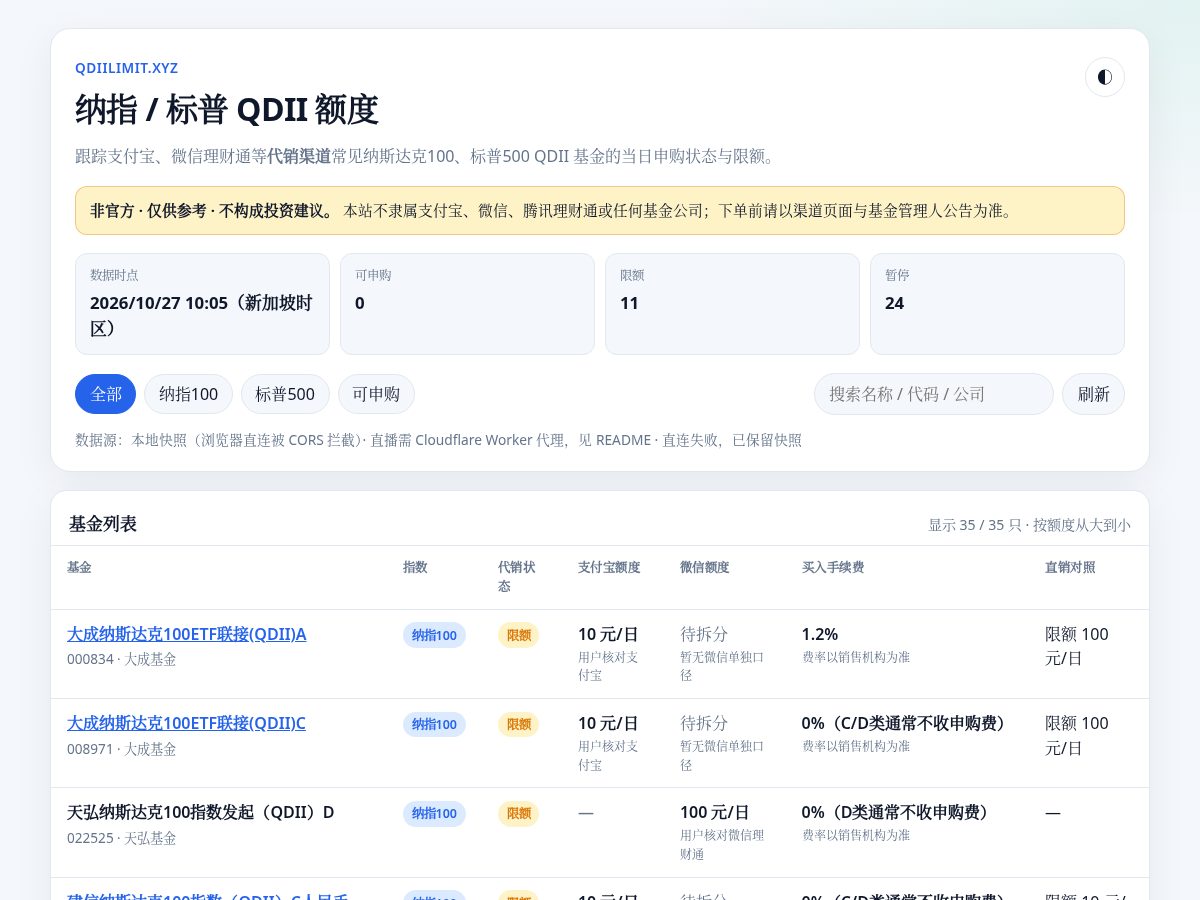Image resolution: width=1200 pixels, height=900 pixels.
Task: Focus the 搜索名称 / 代码 / 公司 search field
Action: [934, 394]
